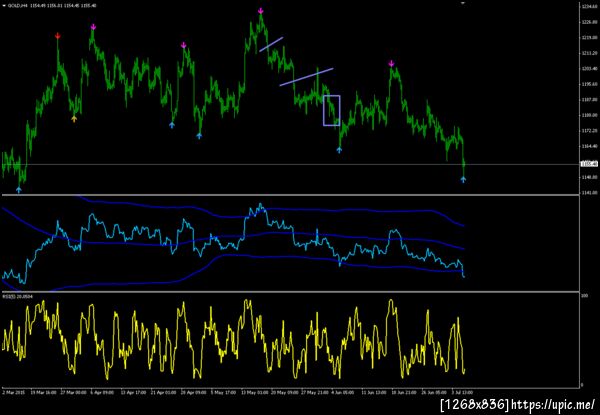Select the longer purple trend line
This screenshot has height=415, width=600.
(x=307, y=77)
